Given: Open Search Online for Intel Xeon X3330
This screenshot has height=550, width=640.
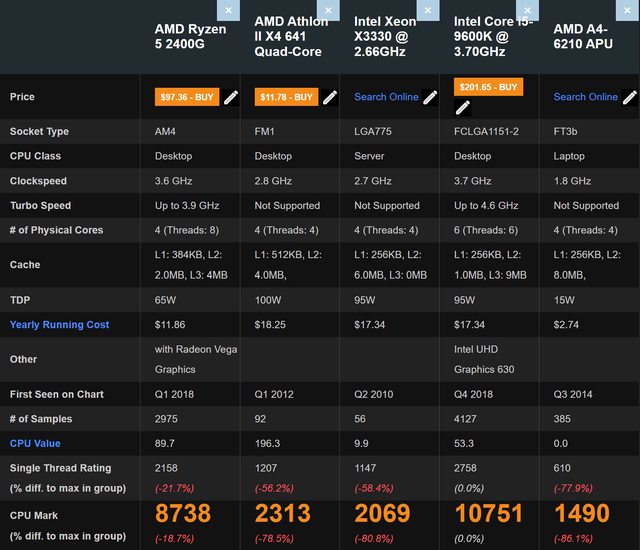Looking at the screenshot, I should click(x=386, y=97).
